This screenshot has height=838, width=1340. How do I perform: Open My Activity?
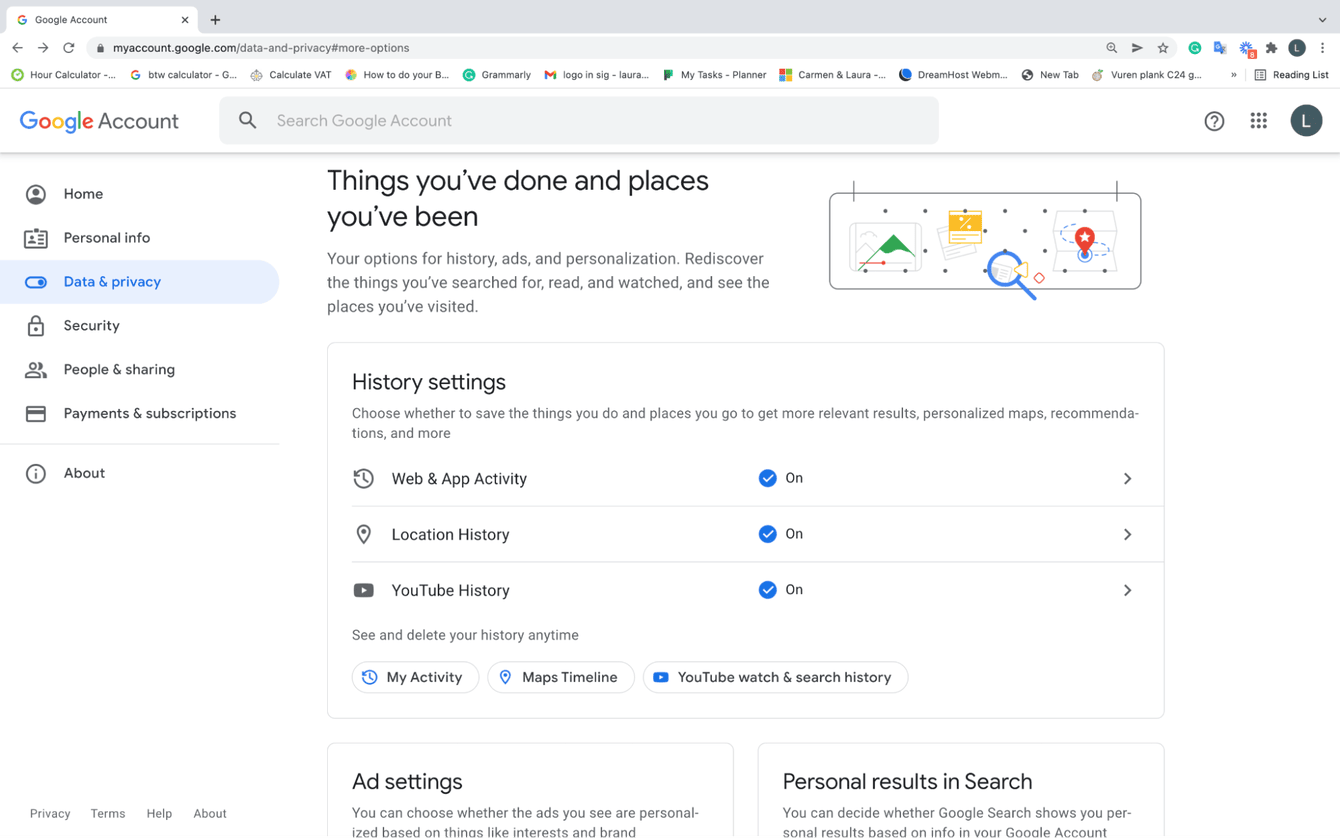click(x=415, y=677)
